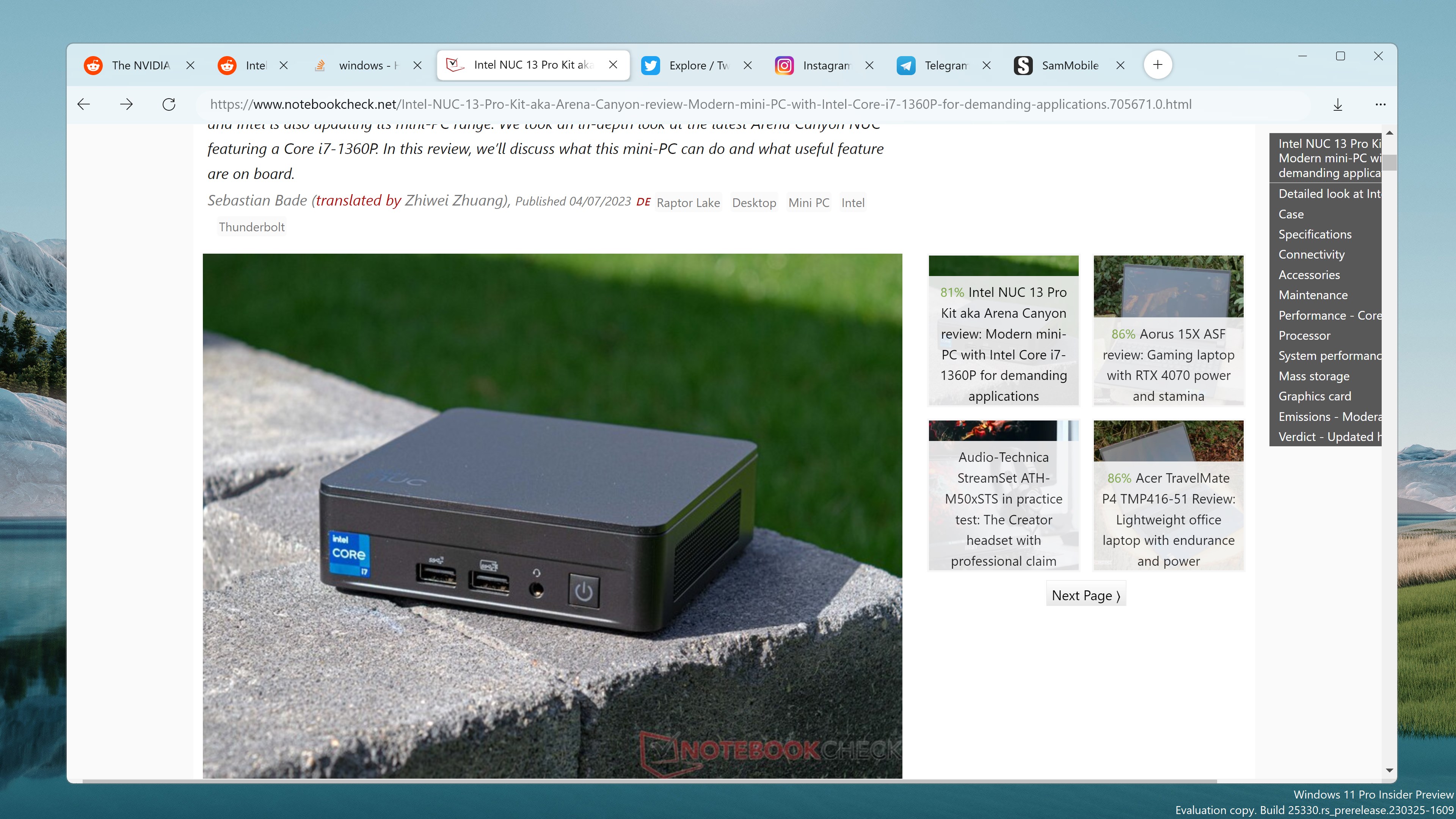Open the downloads icon in toolbar
The width and height of the screenshot is (1456, 819).
(x=1337, y=105)
